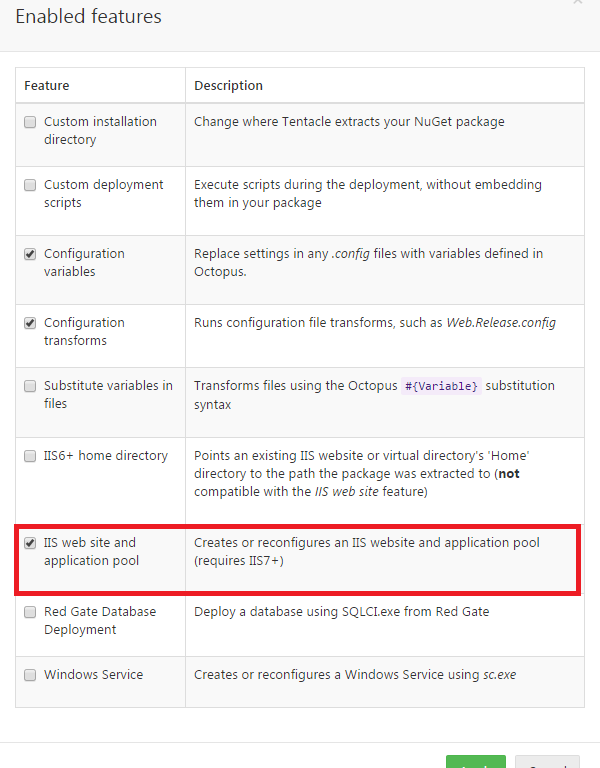Viewport: 600px width, 768px height.
Task: Tick the Red Gate Database Deployment checkbox
Action: [x=30, y=612]
